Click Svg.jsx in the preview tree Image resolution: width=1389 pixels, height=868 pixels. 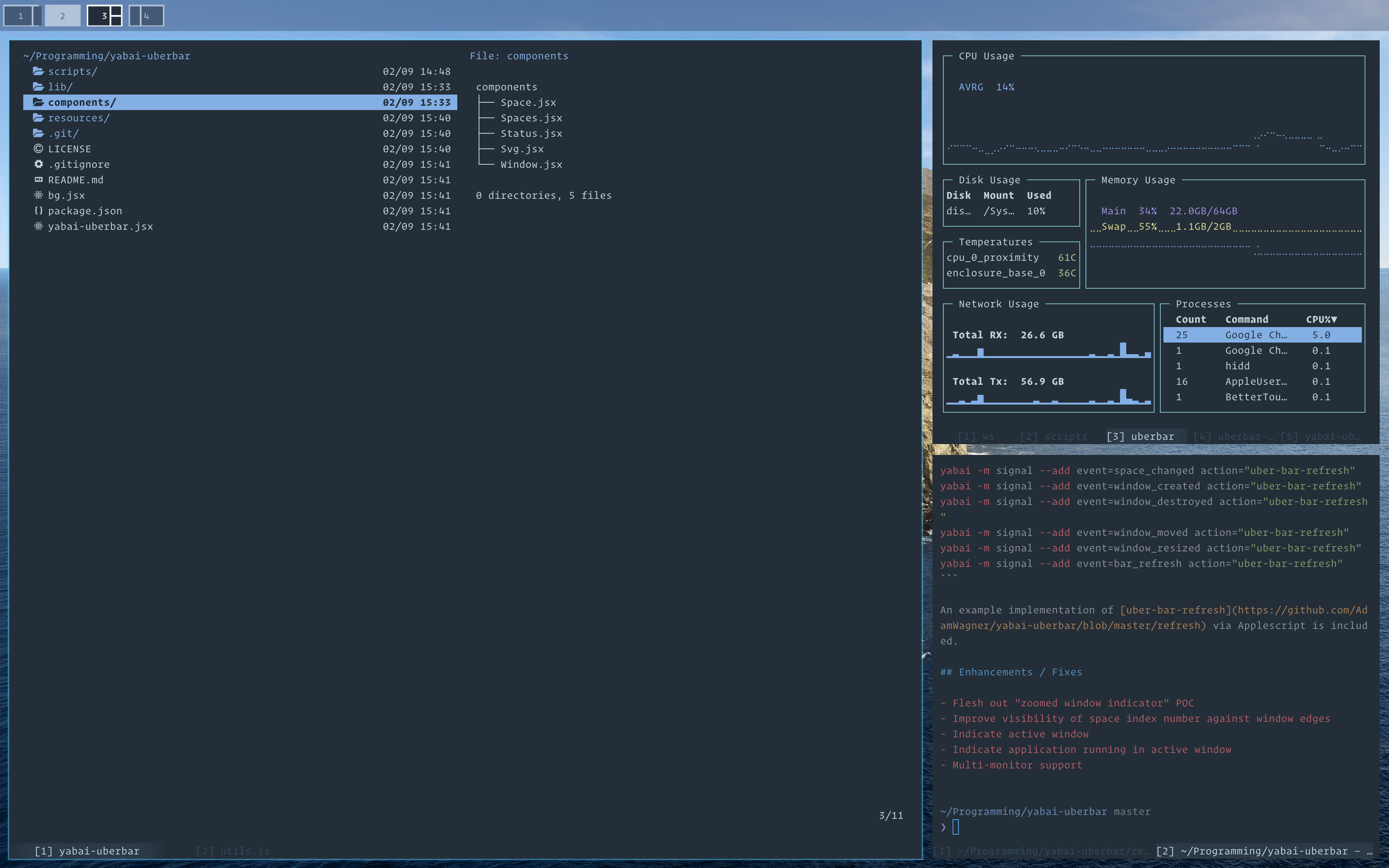tap(522, 149)
